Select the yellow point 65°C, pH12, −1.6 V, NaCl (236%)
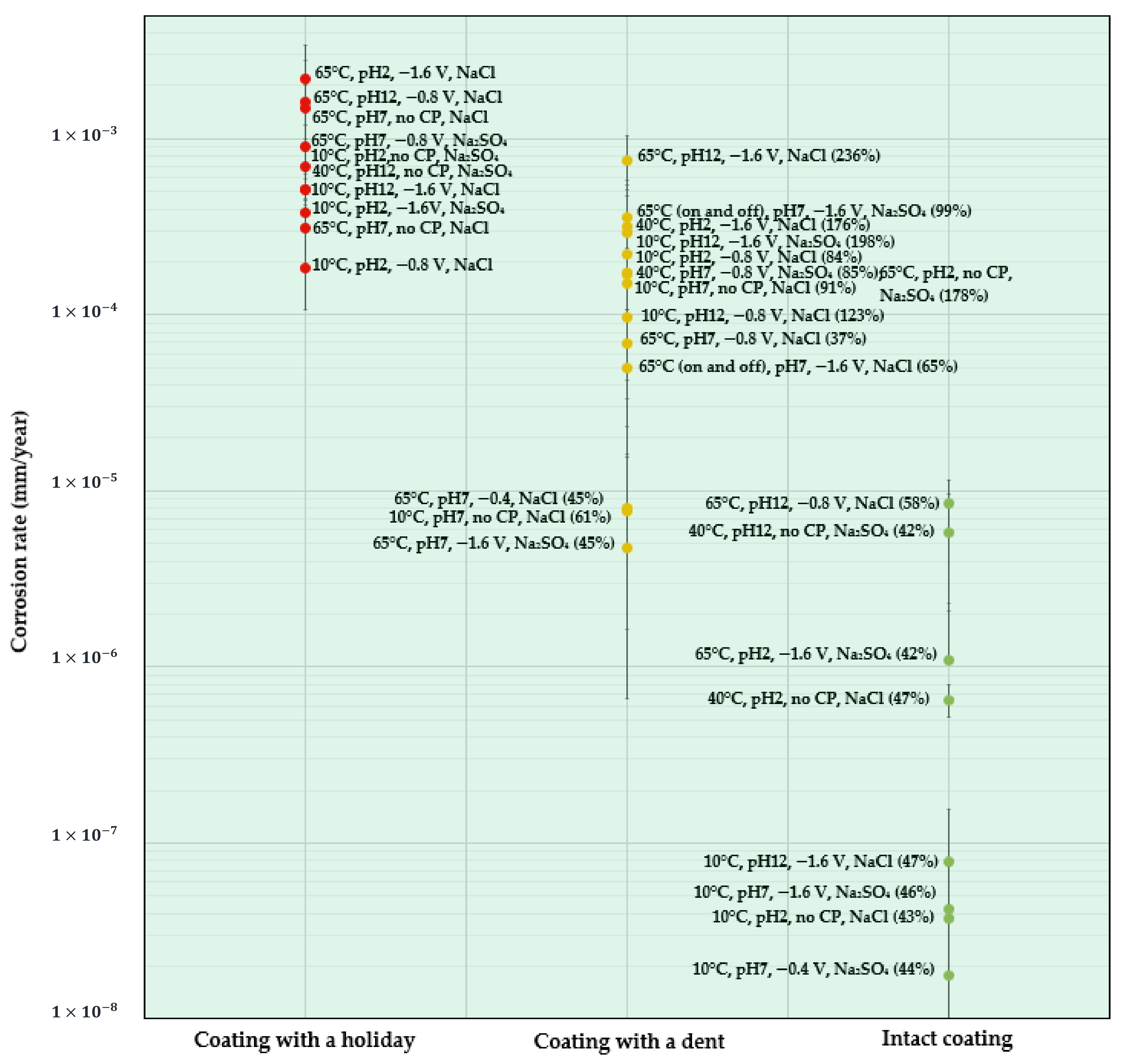The image size is (1134, 1064). (627, 160)
